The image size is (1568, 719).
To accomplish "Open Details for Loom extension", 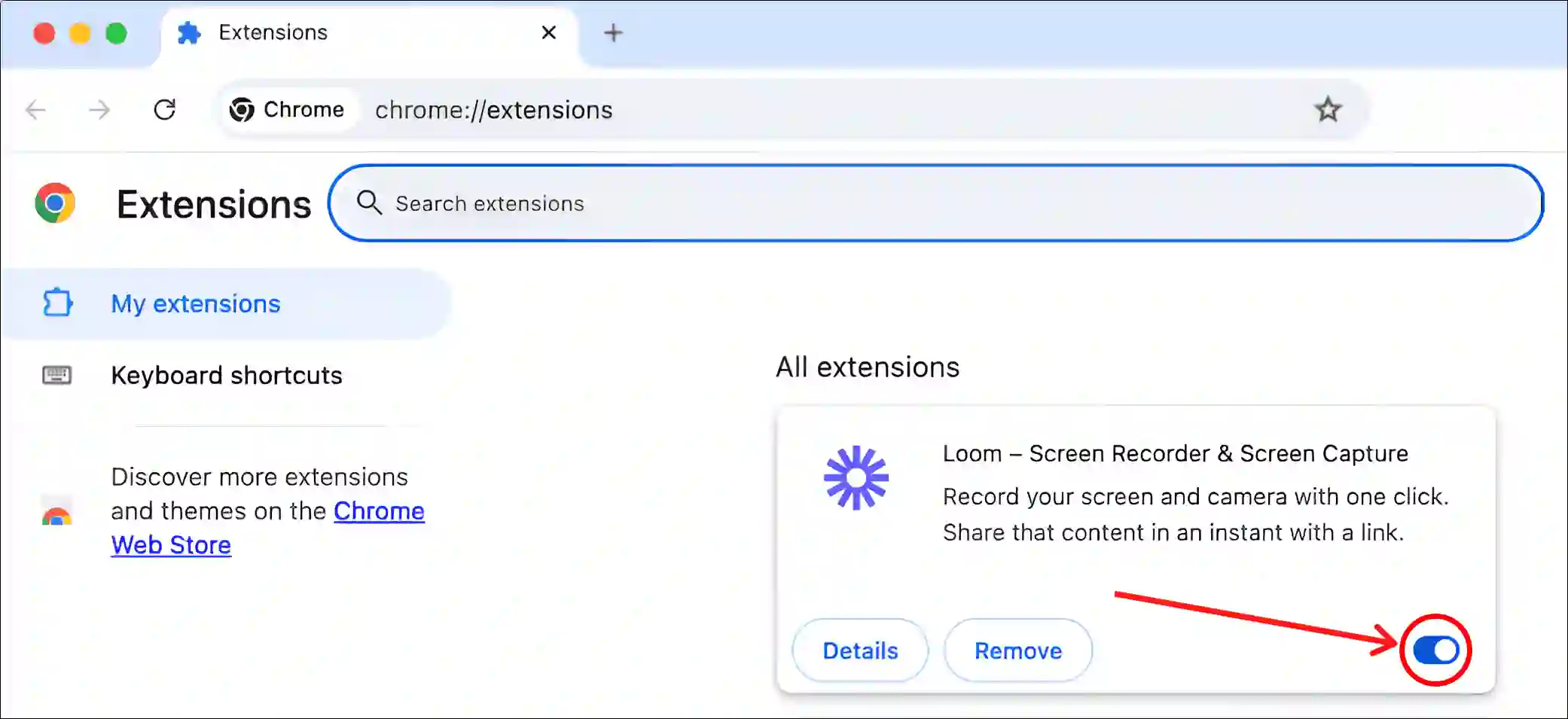I will 860,650.
